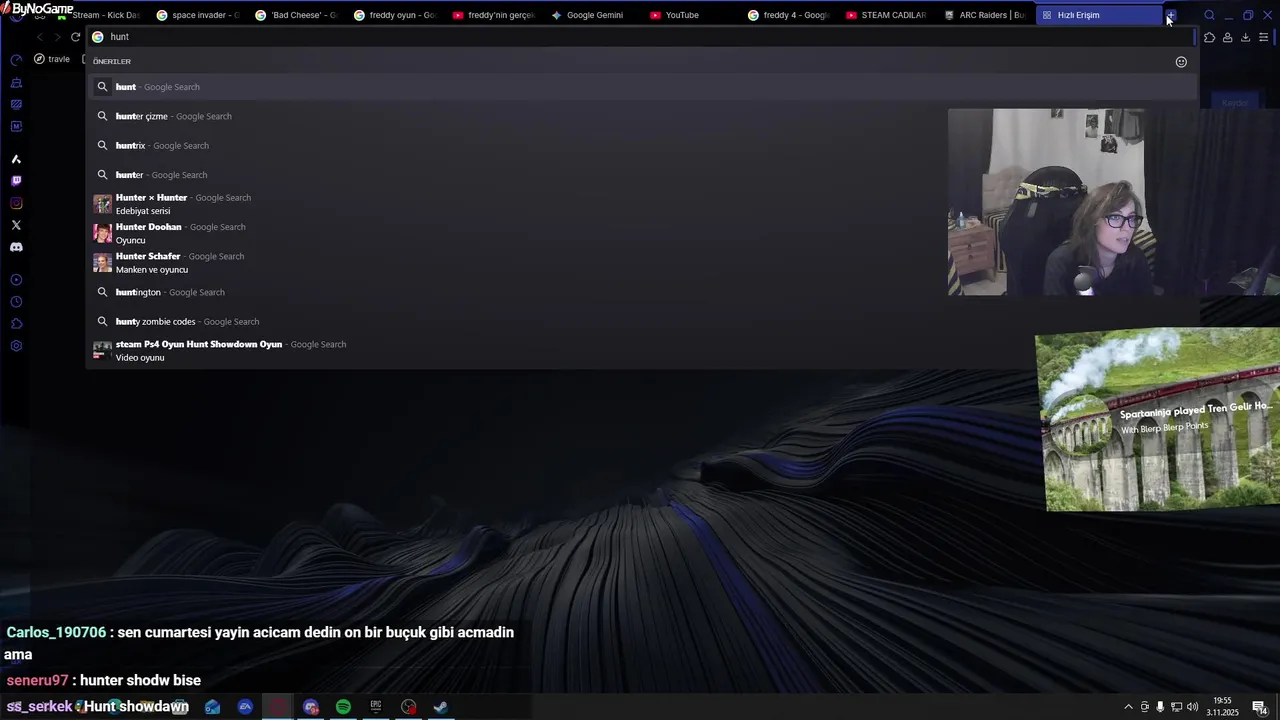The image size is (1280, 720).
Task: Open the X (Twitter) sidebar icon
Action: point(16,225)
